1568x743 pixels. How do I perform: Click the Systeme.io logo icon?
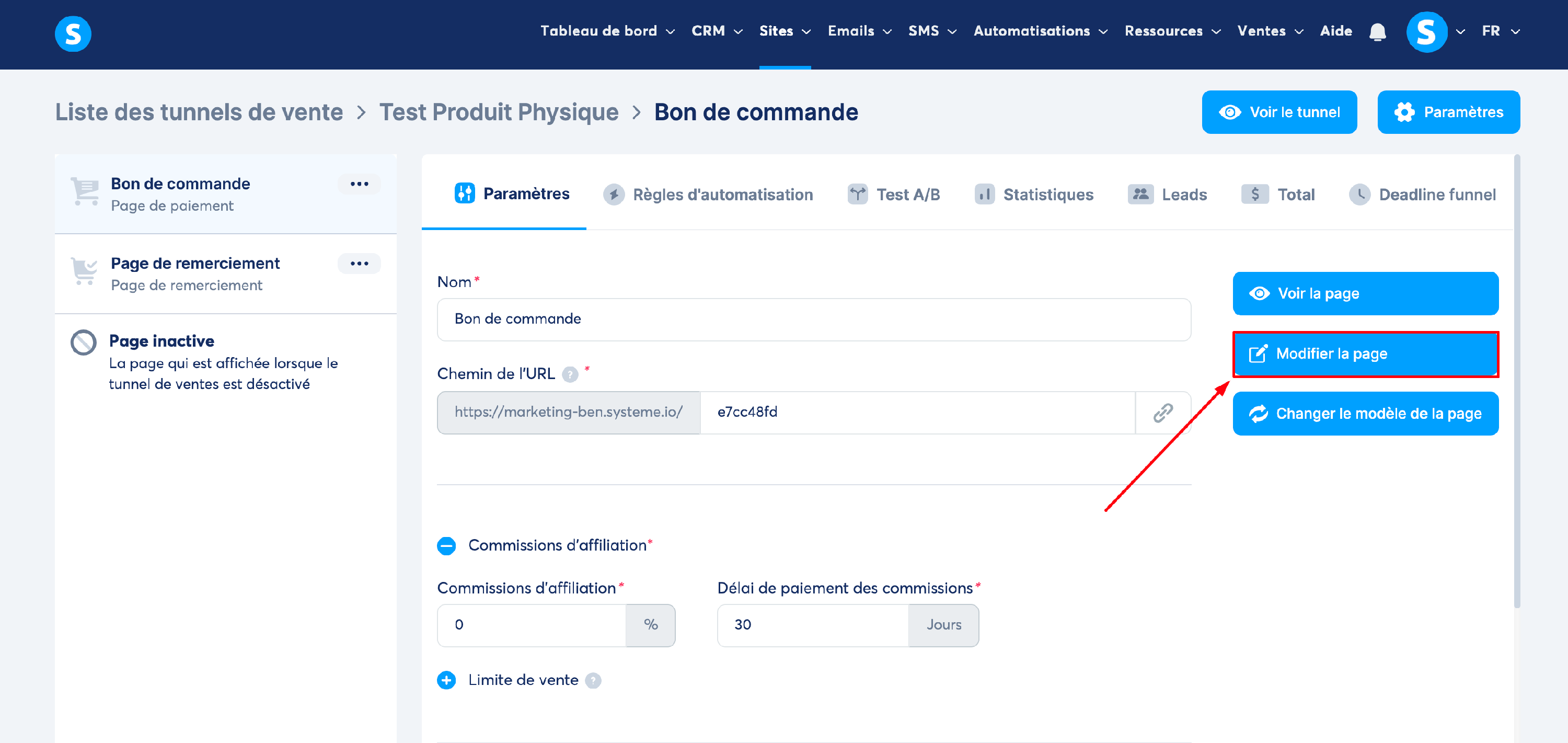point(73,33)
